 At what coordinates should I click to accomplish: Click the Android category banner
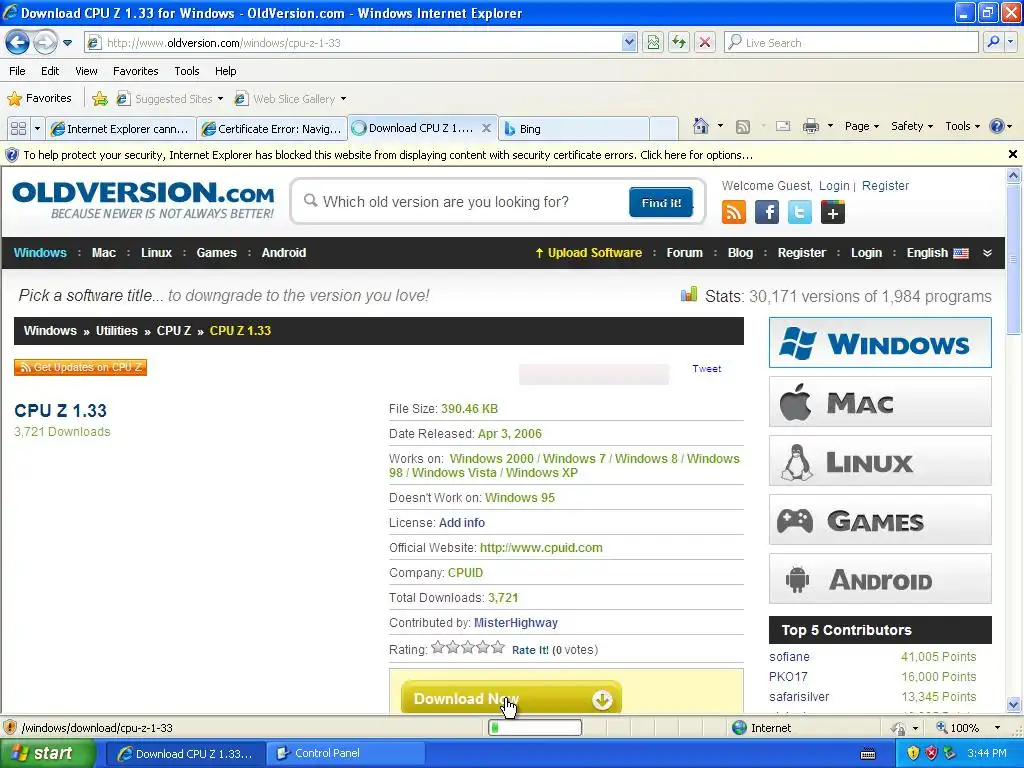(x=880, y=579)
